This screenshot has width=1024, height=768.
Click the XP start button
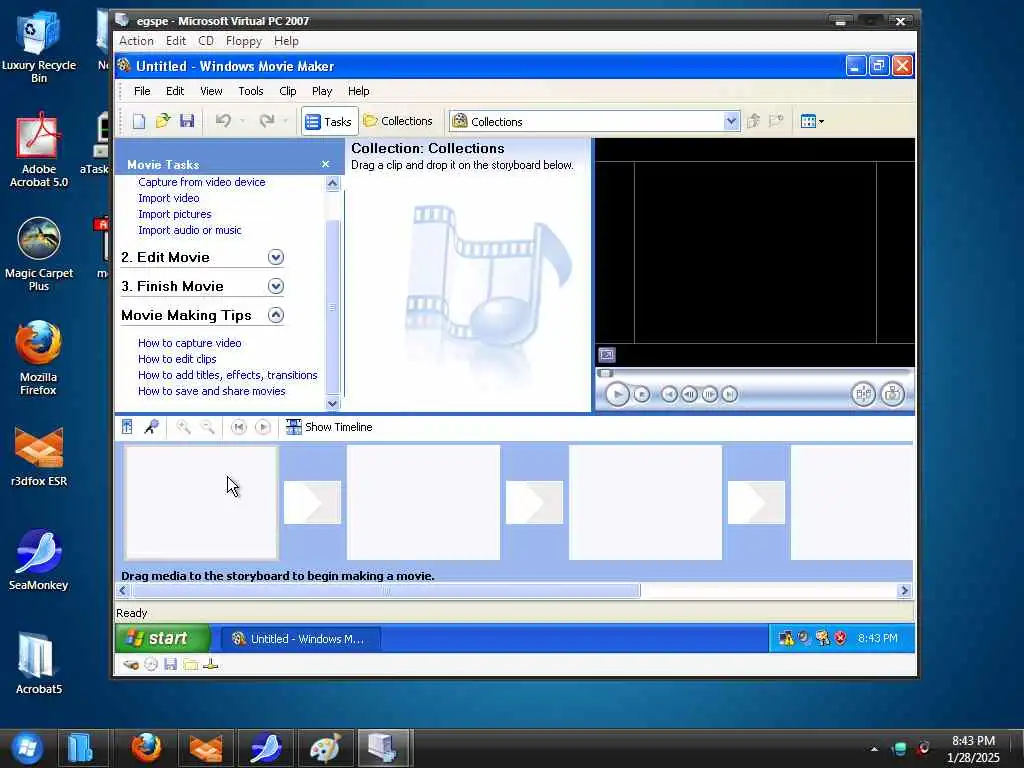click(163, 638)
